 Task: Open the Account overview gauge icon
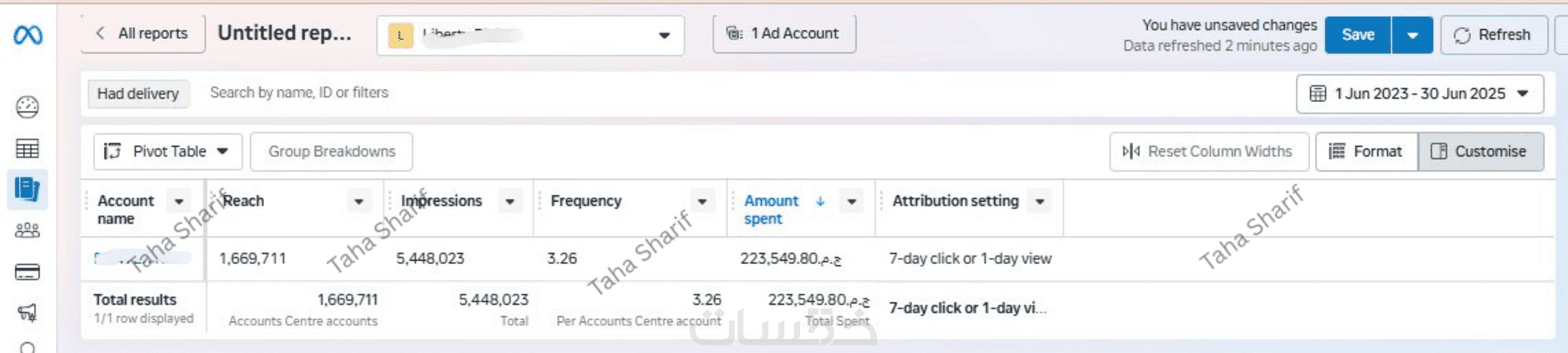[x=28, y=107]
